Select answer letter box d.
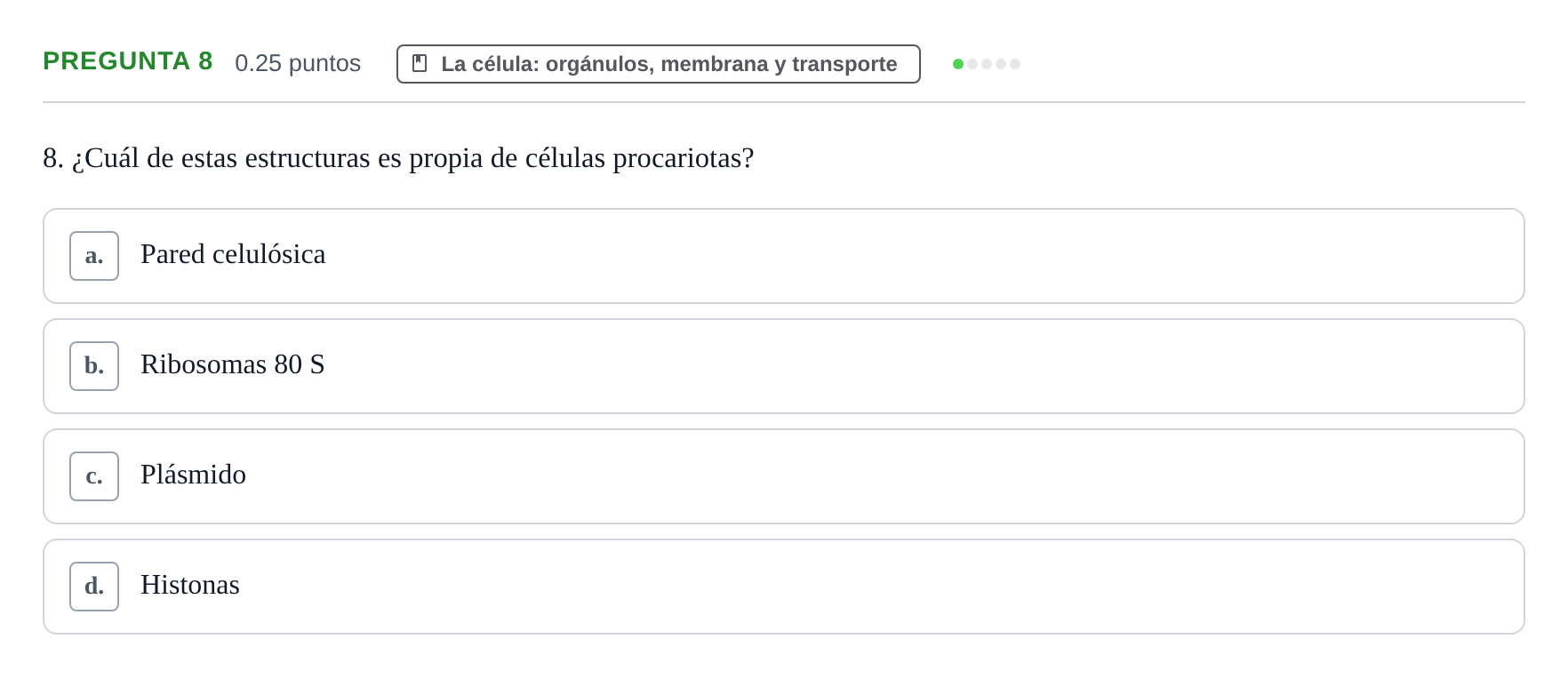 point(94,587)
